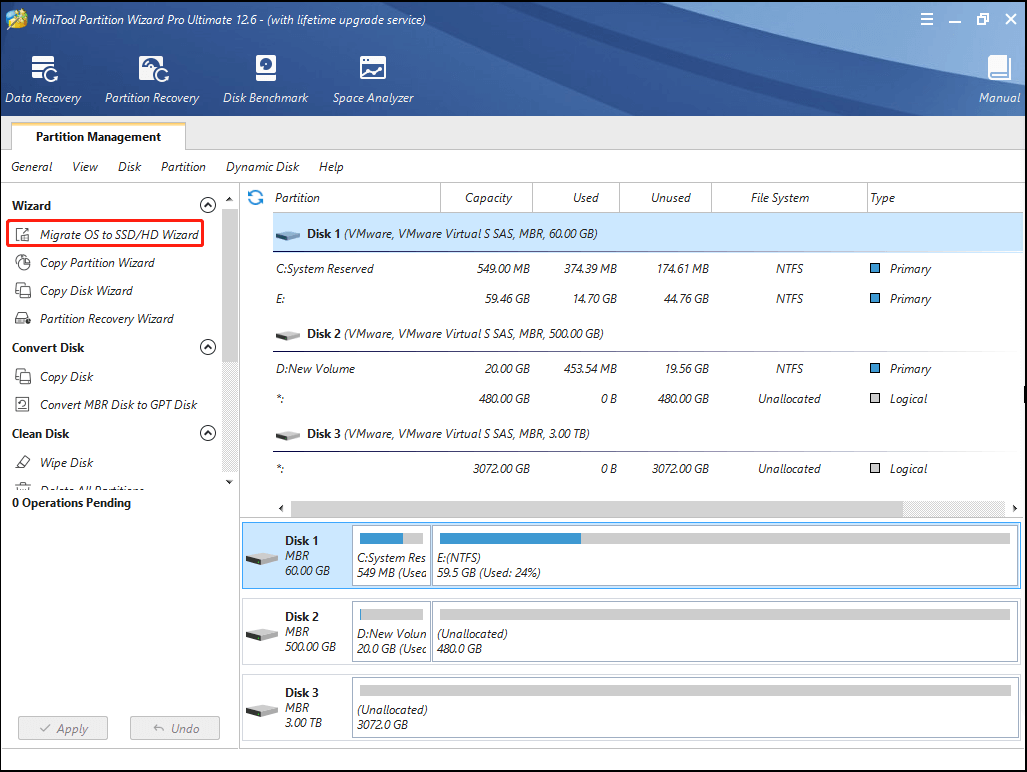
Task: Click Disk 3 drive icon in partition list
Action: (x=288, y=435)
